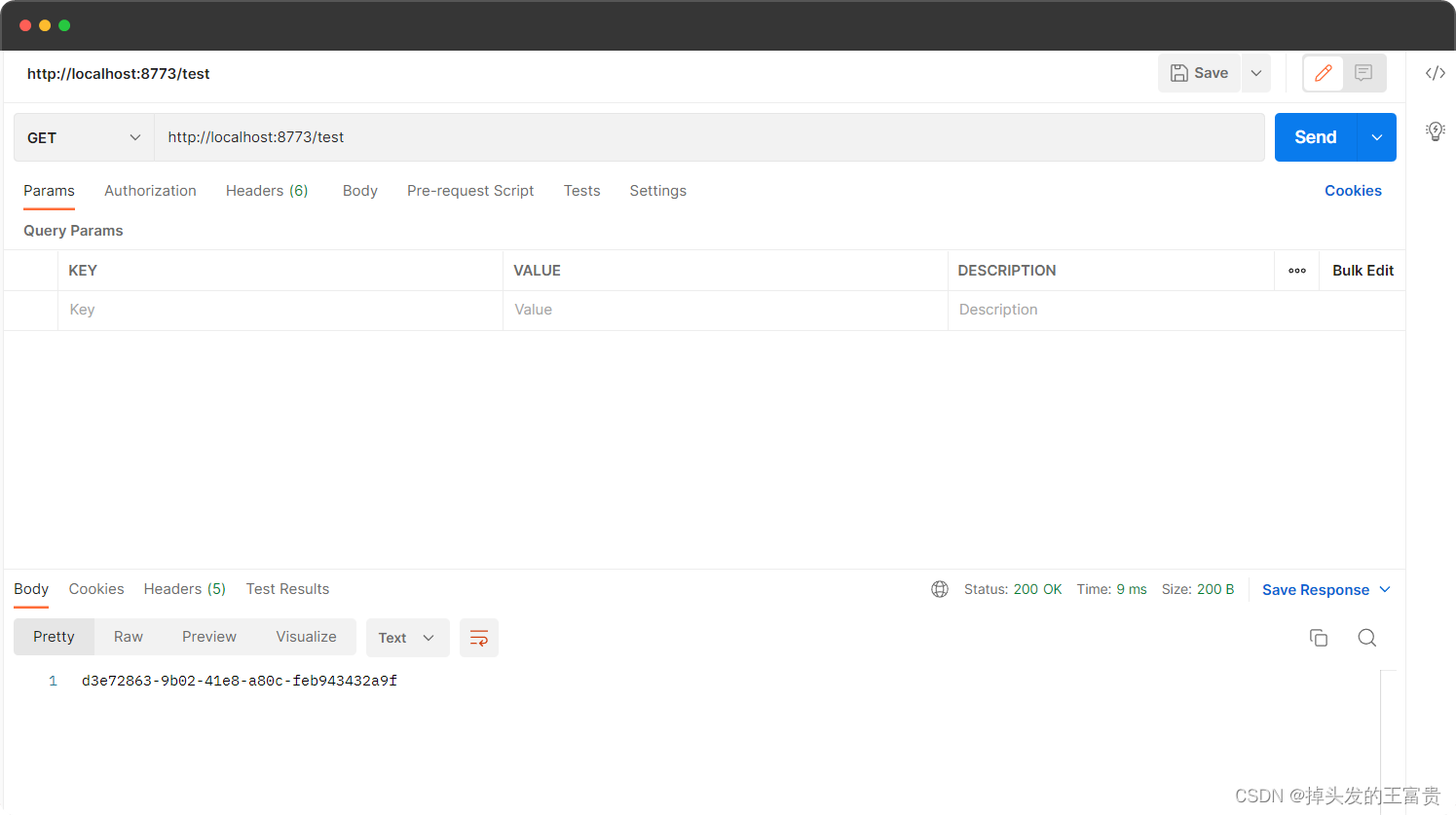Open the Tests tab
This screenshot has width=1456, height=815.
pyautogui.click(x=581, y=191)
